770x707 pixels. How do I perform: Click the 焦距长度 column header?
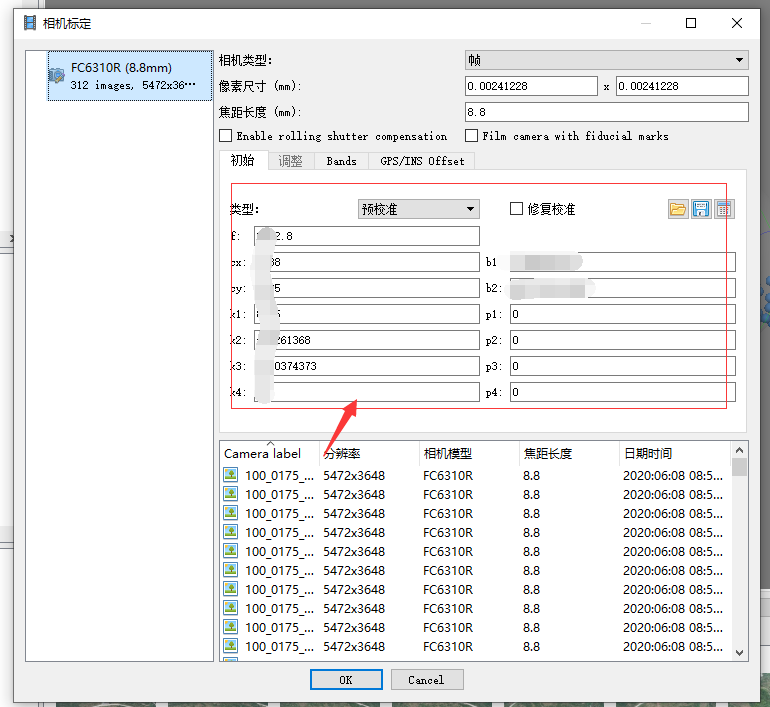coord(569,453)
